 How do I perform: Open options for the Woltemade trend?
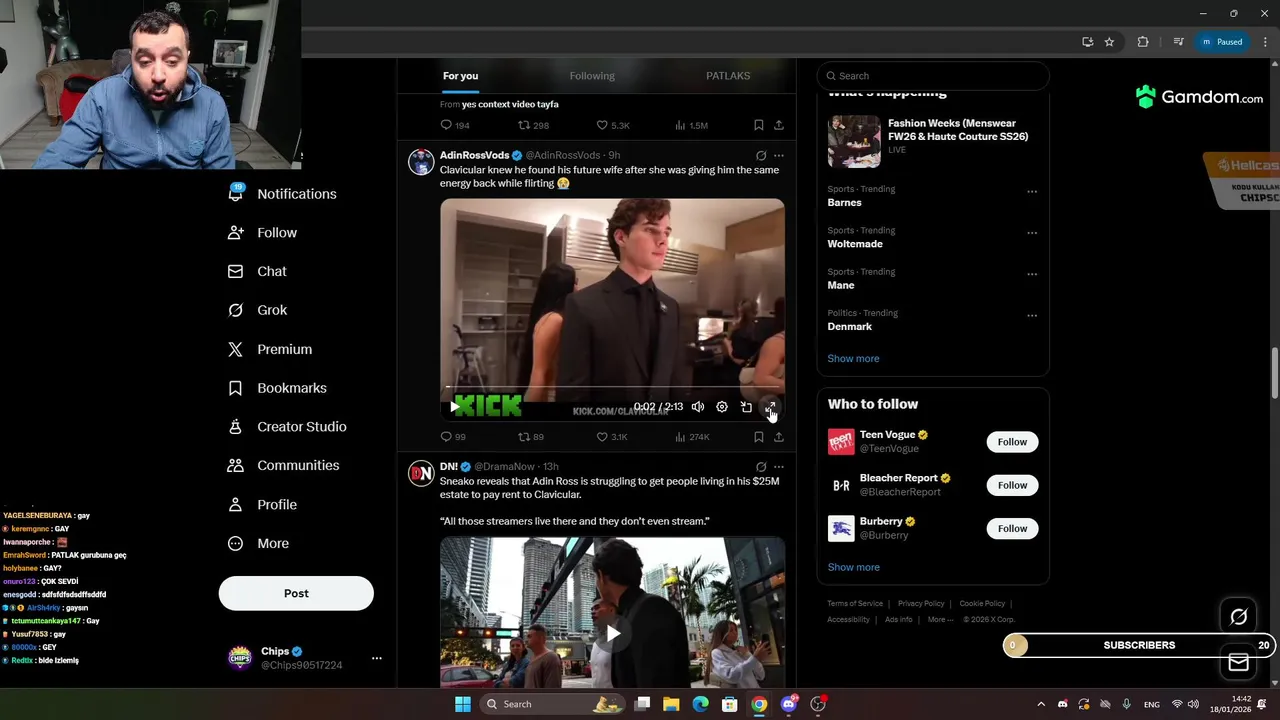tap(1032, 233)
